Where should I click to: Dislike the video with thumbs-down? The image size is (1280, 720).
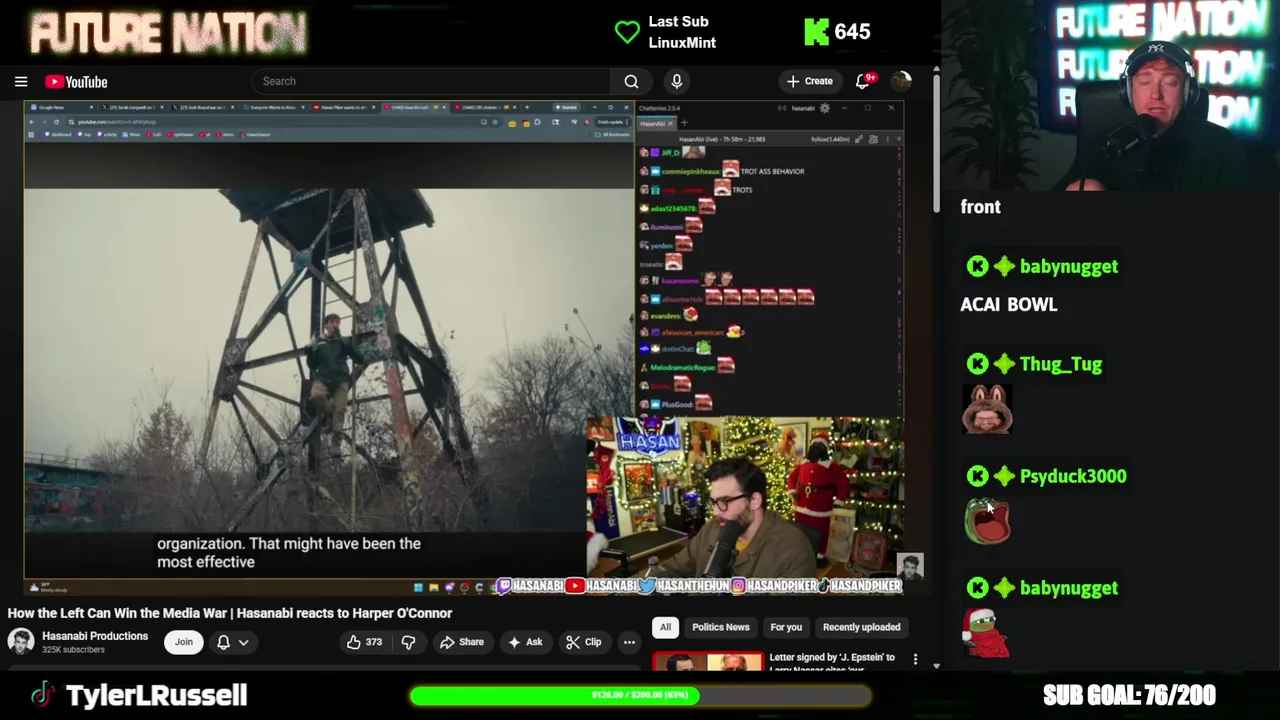click(408, 642)
